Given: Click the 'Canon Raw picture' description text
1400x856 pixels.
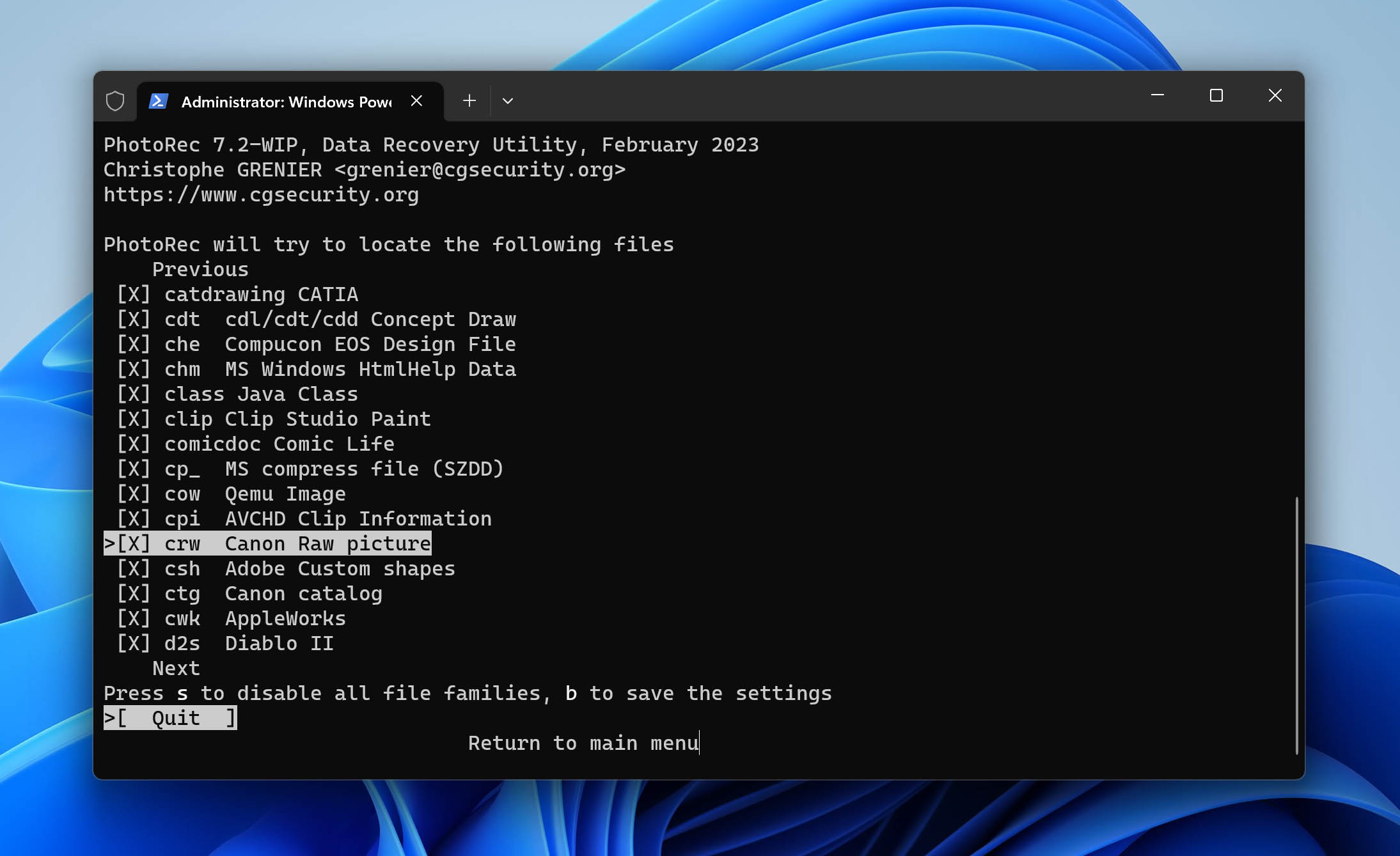Looking at the screenshot, I should [x=327, y=543].
